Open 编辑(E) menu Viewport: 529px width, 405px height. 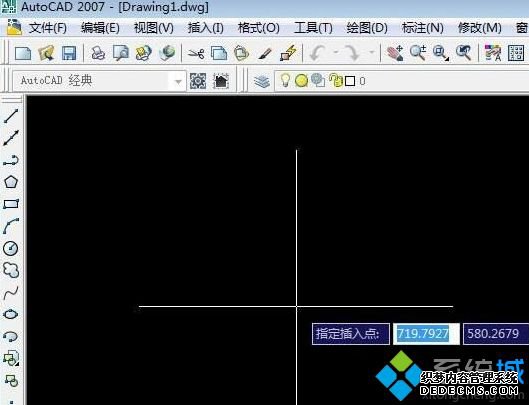(100, 28)
